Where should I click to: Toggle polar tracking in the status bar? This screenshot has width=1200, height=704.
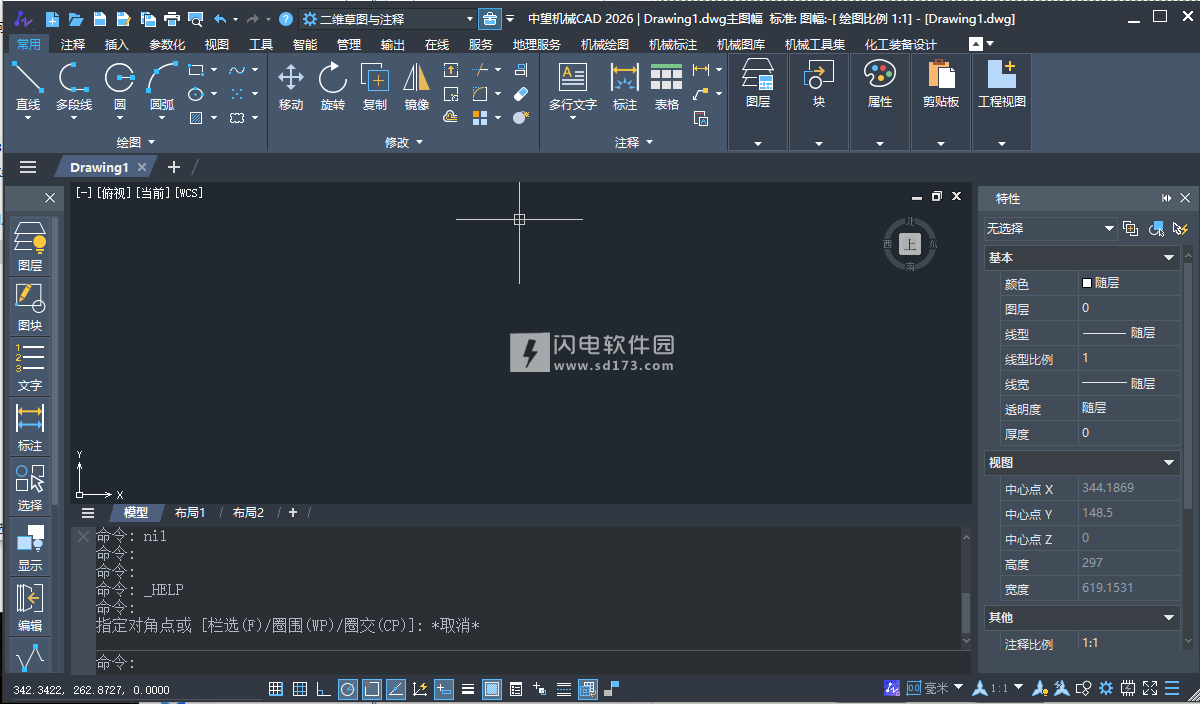[348, 689]
